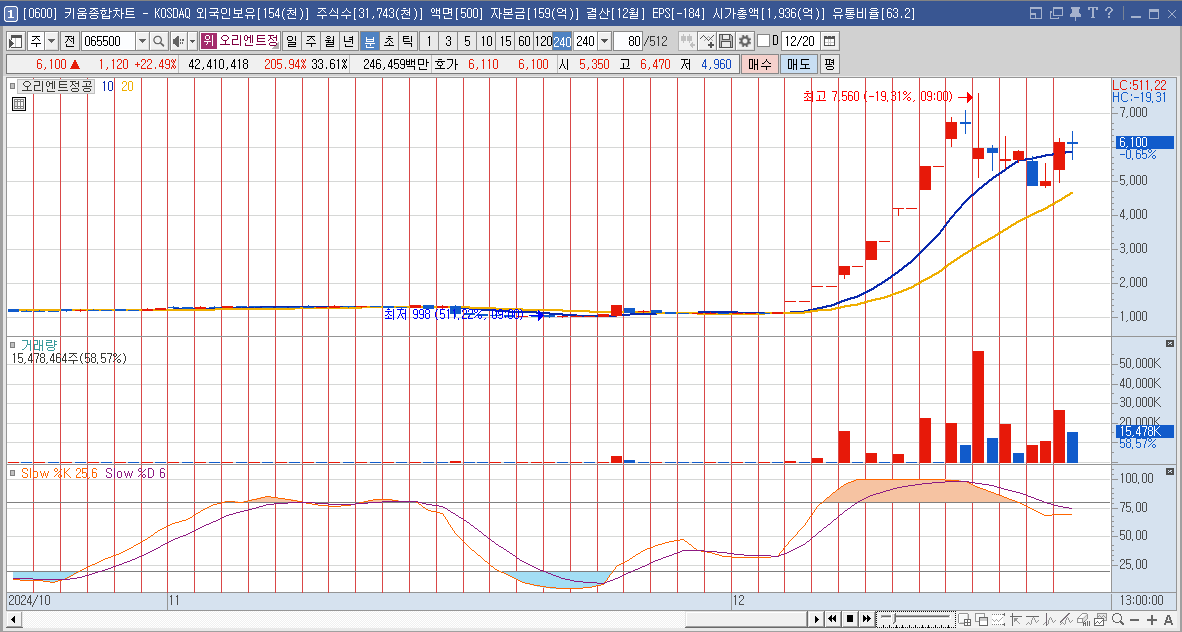Play the chart replay forward
Viewport: 1182px width, 632px height.
pyautogui.click(x=816, y=619)
